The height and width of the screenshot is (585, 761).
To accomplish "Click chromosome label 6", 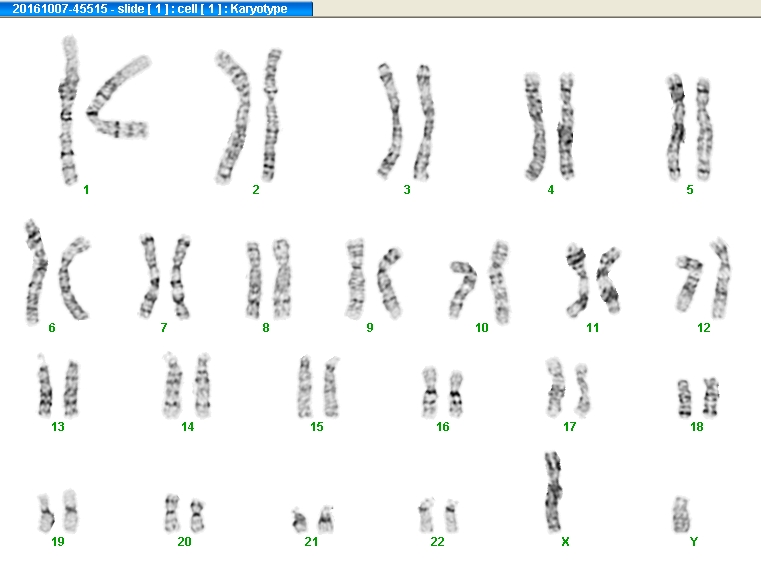I will coord(52,328).
